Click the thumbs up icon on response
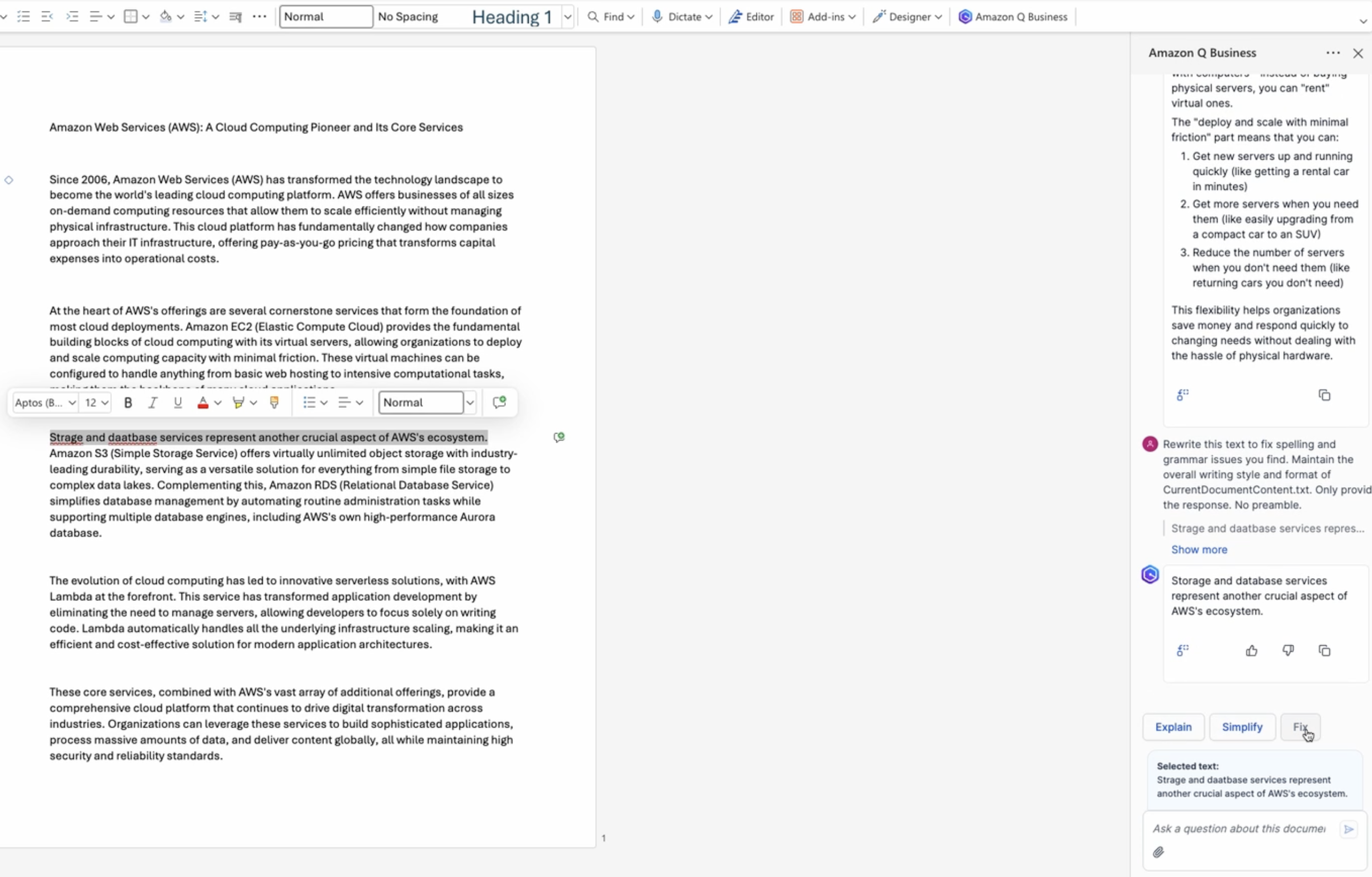Screen dimensions: 1372x877 (1251, 651)
